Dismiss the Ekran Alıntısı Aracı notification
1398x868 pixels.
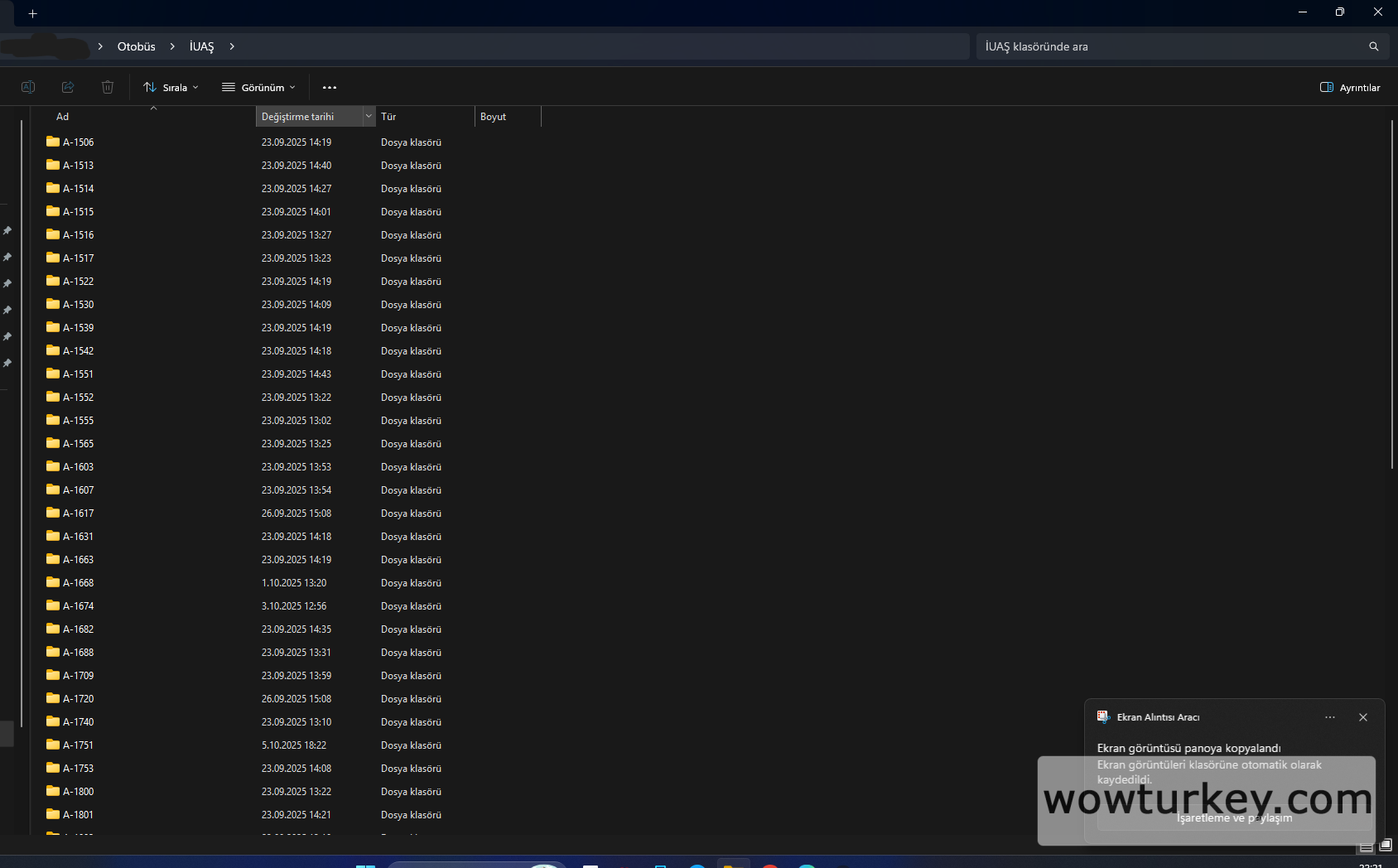click(x=1362, y=717)
